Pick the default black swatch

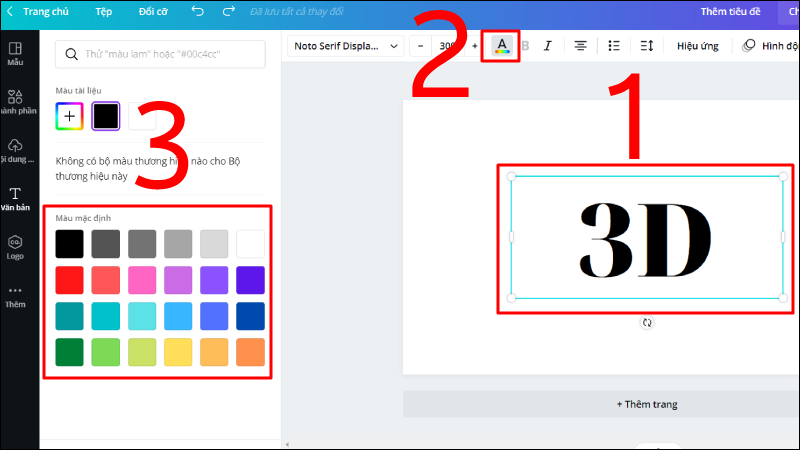(69, 244)
